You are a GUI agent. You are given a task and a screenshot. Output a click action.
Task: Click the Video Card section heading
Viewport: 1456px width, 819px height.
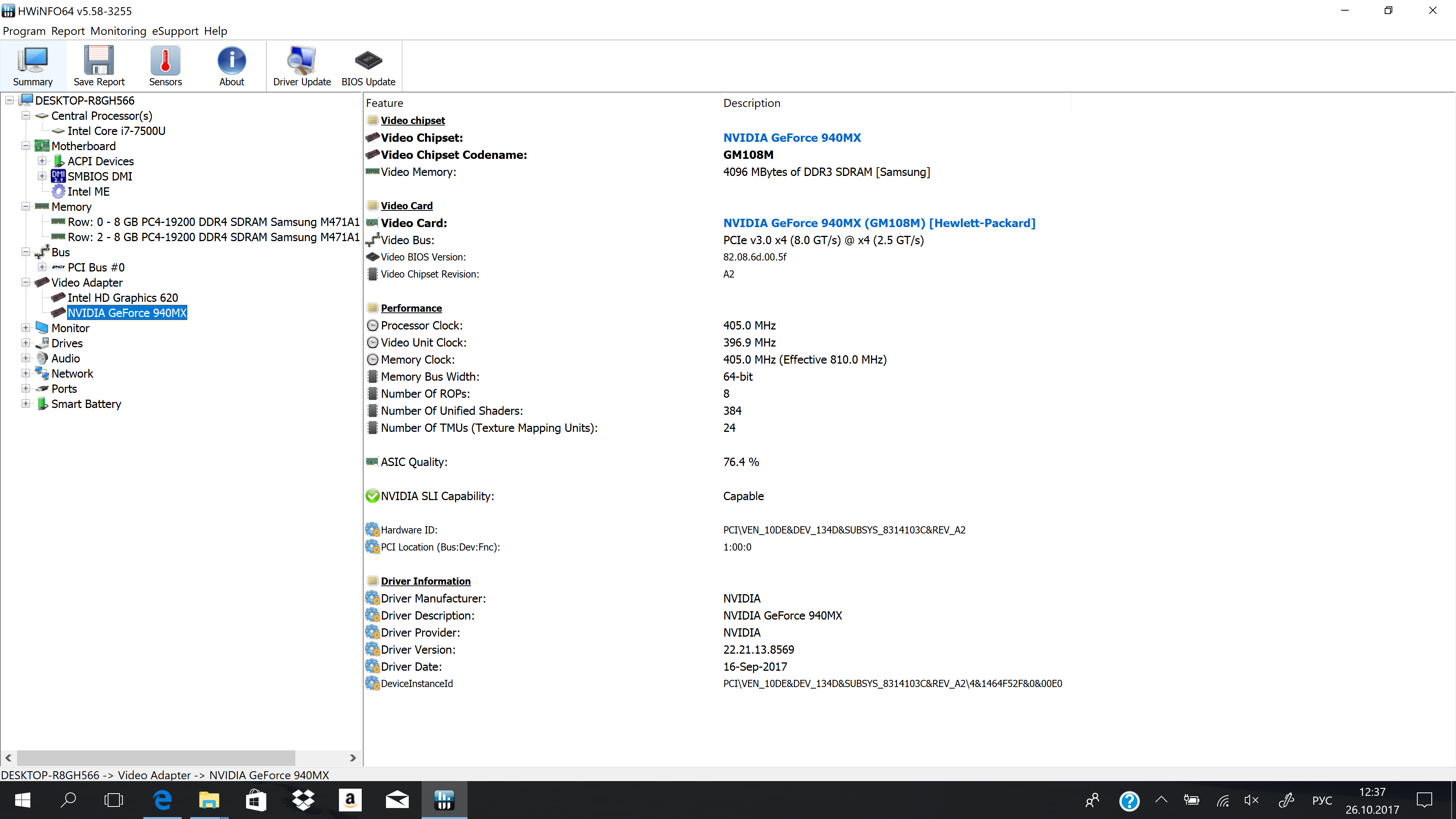[x=406, y=206]
